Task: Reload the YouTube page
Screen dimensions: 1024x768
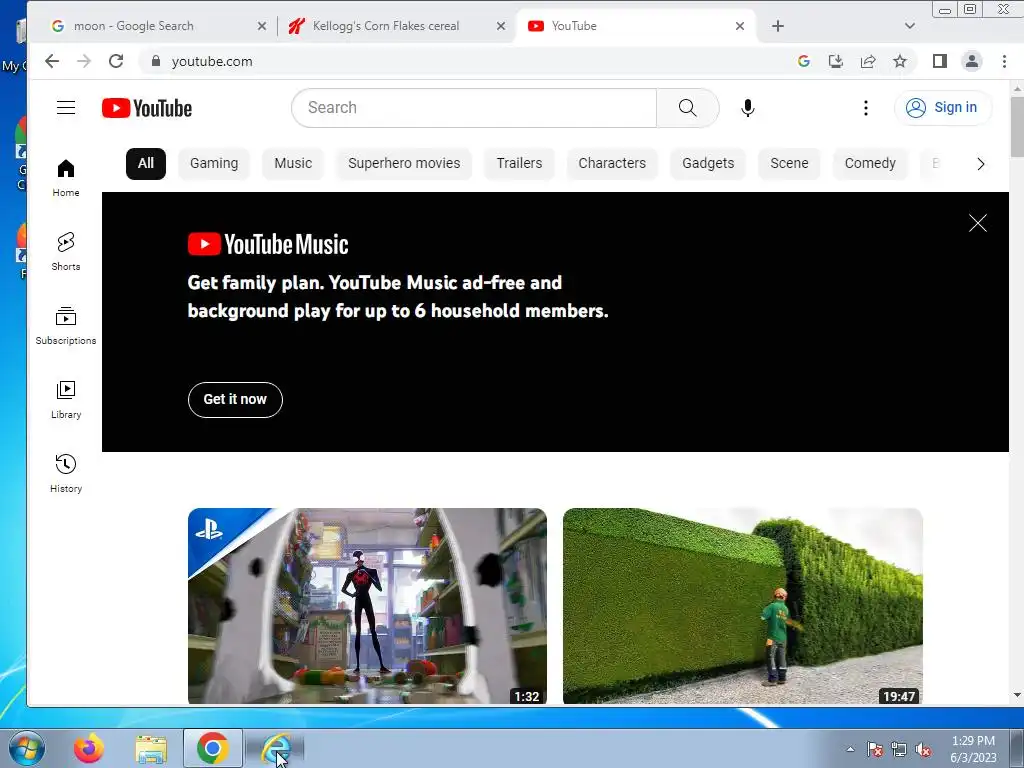Action: [x=116, y=61]
